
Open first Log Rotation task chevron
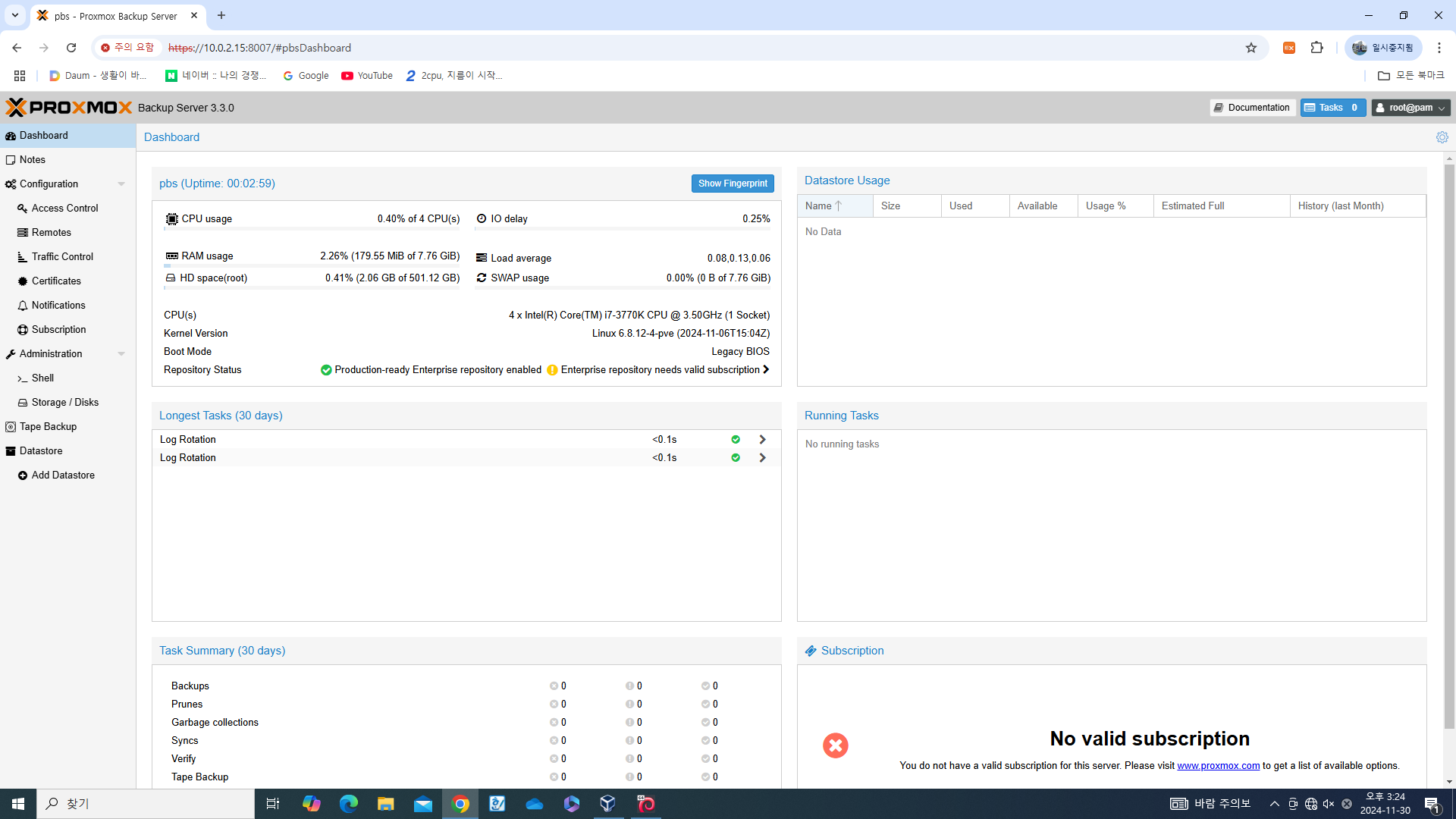[x=762, y=440]
